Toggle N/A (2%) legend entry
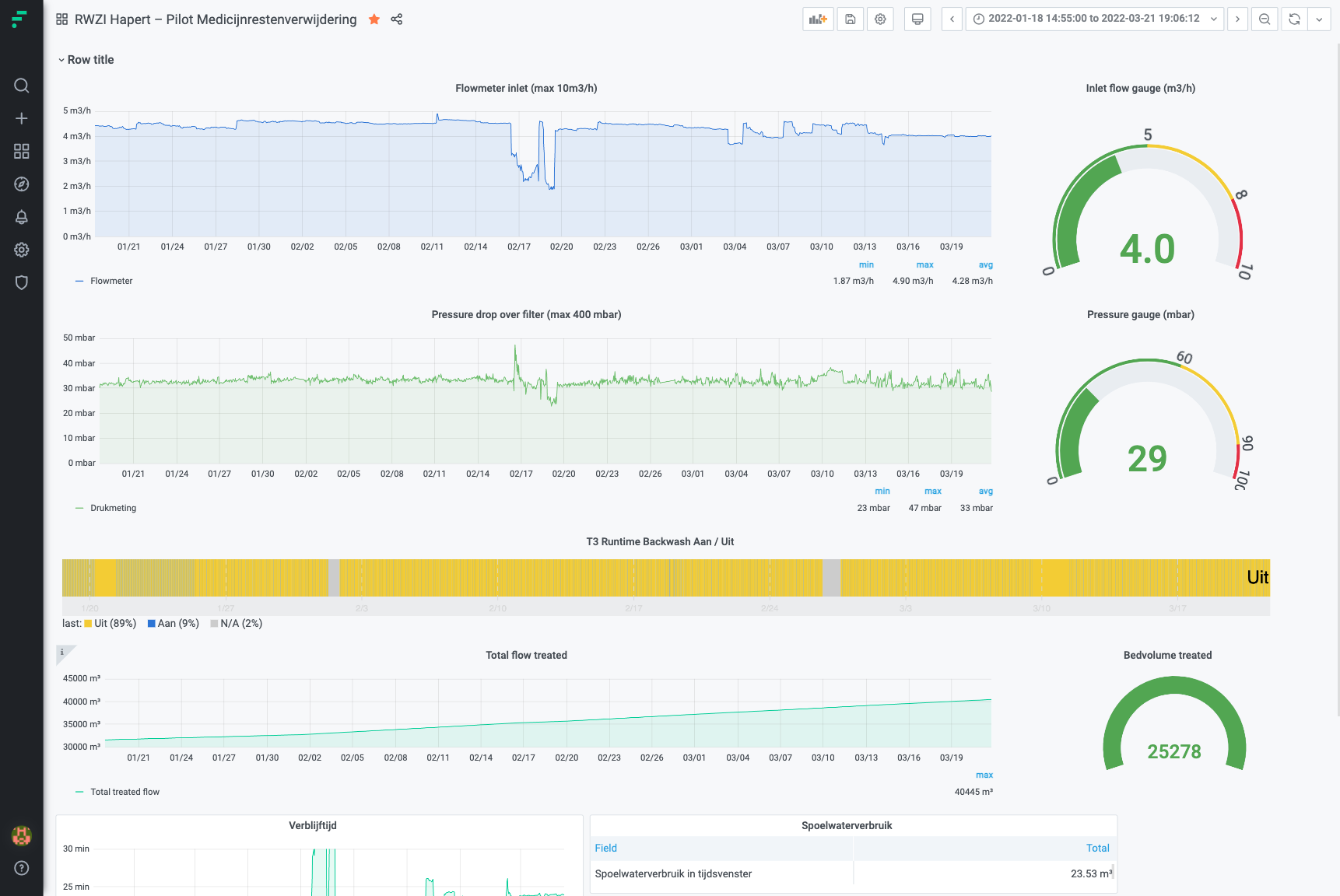 [237, 624]
